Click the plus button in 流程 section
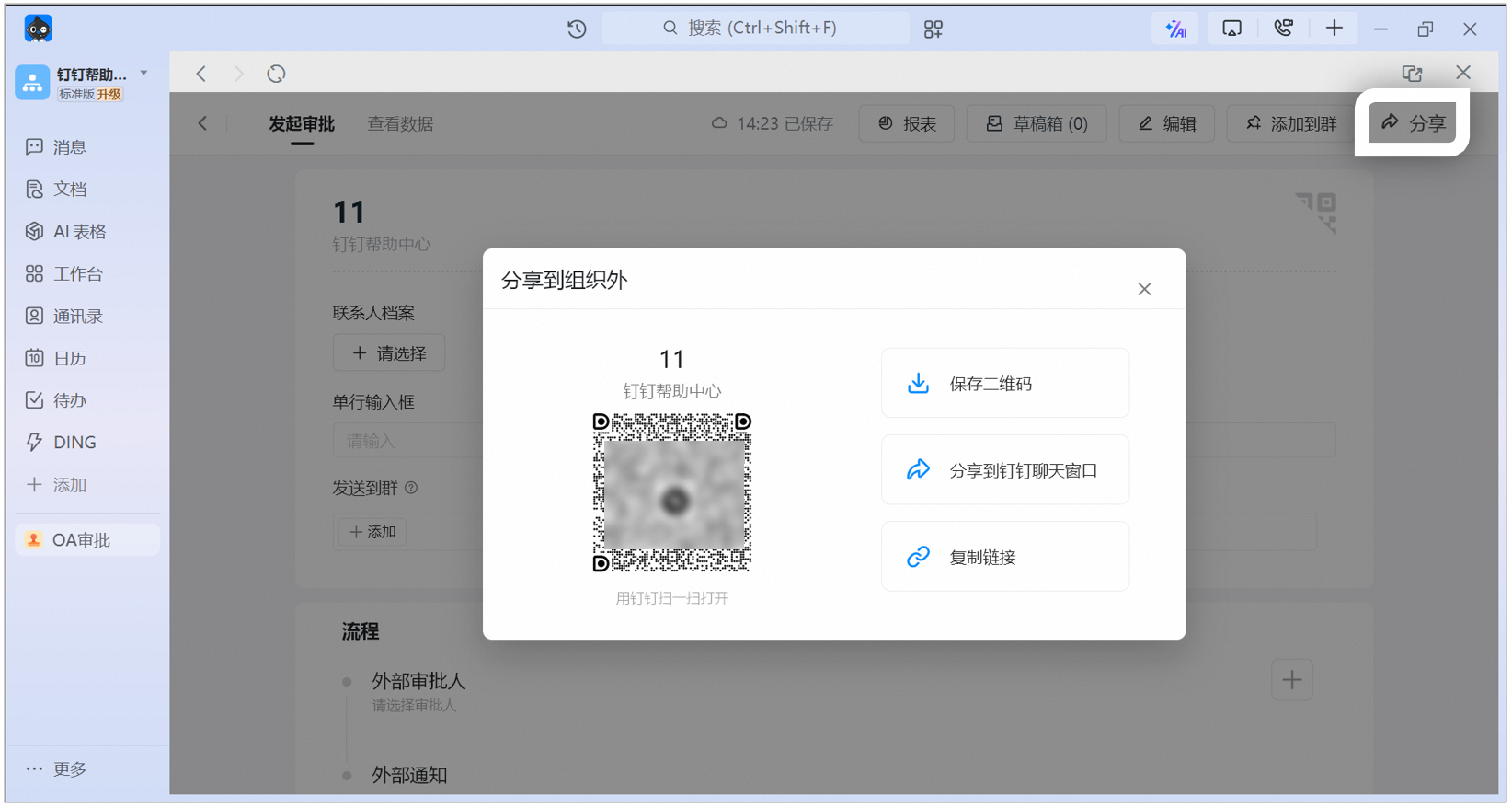This screenshot has height=808, width=1512. (1292, 680)
